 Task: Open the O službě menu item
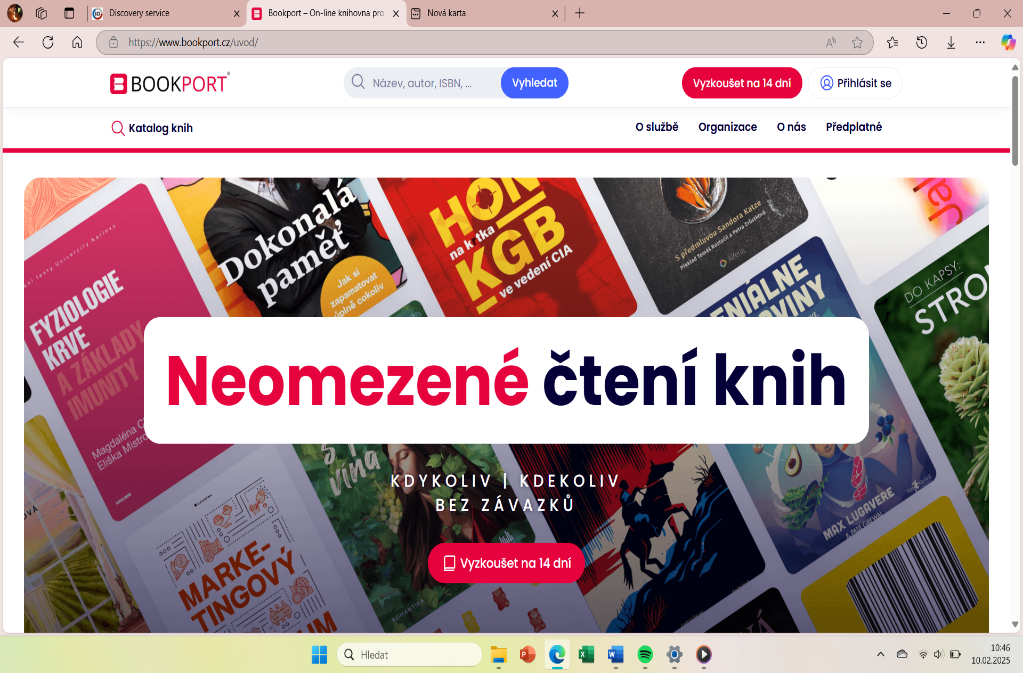coord(656,127)
